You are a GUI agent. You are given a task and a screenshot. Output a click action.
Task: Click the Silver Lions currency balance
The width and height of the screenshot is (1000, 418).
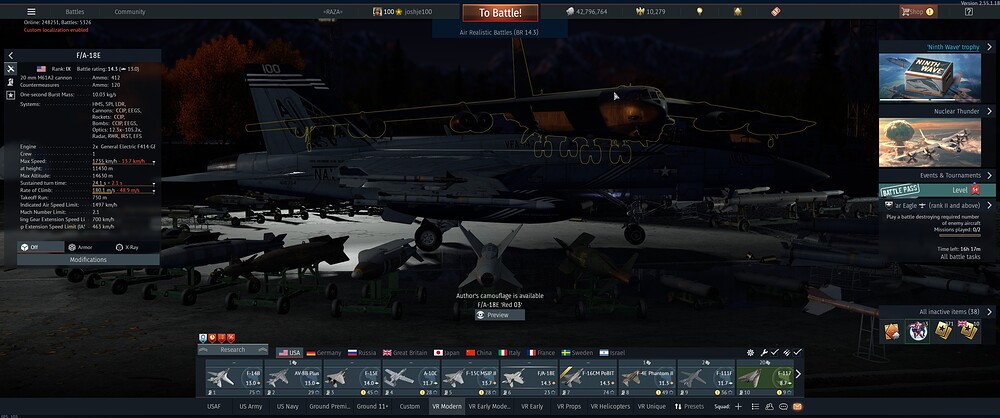coord(586,12)
